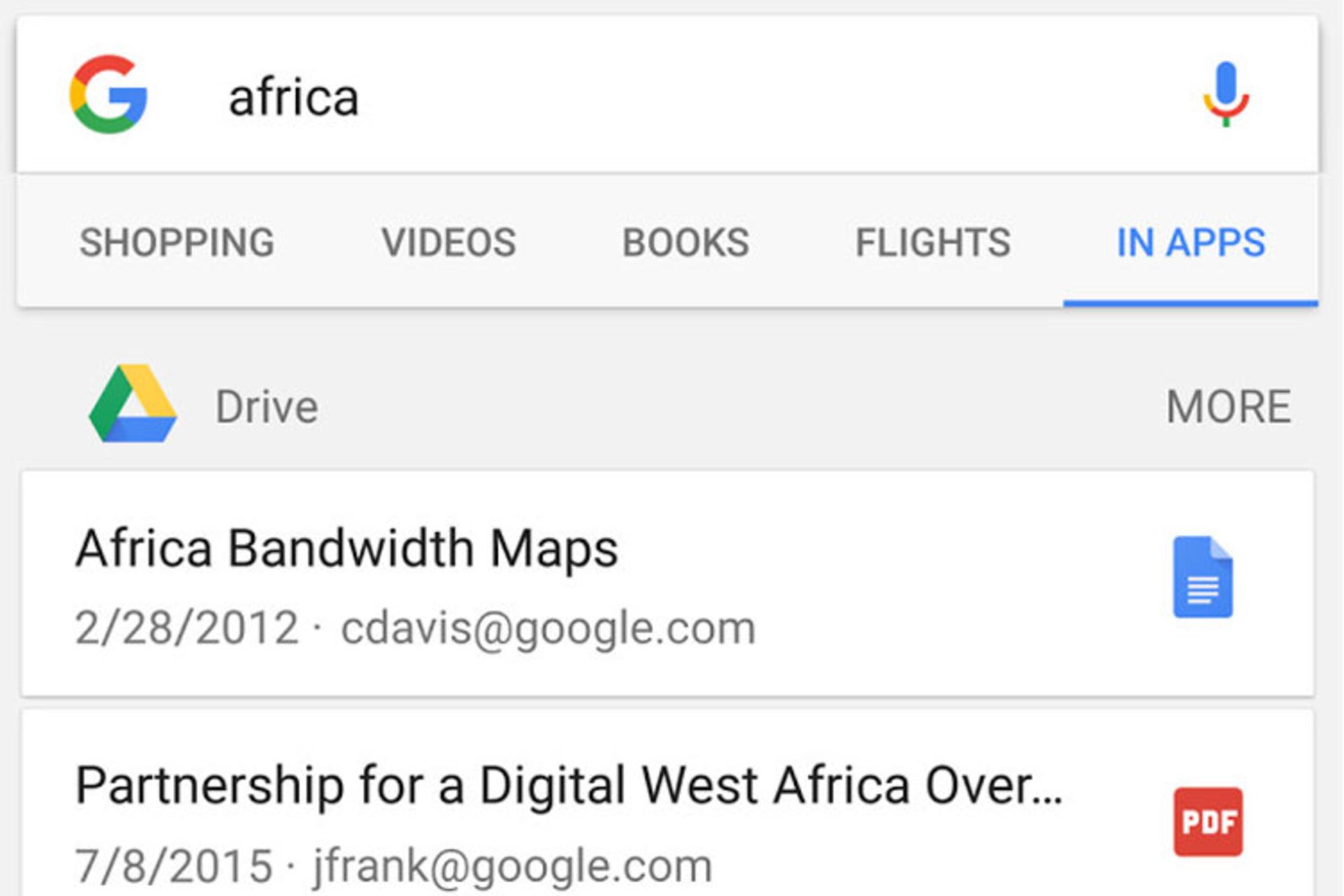The image size is (1344, 896).
Task: Click the Drive section label
Action: [x=267, y=407]
